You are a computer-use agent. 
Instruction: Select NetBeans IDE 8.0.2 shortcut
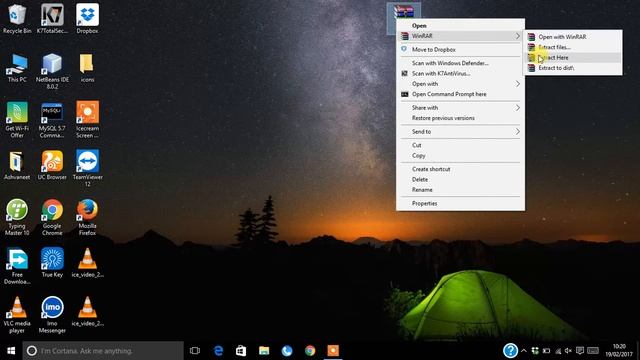pos(52,71)
